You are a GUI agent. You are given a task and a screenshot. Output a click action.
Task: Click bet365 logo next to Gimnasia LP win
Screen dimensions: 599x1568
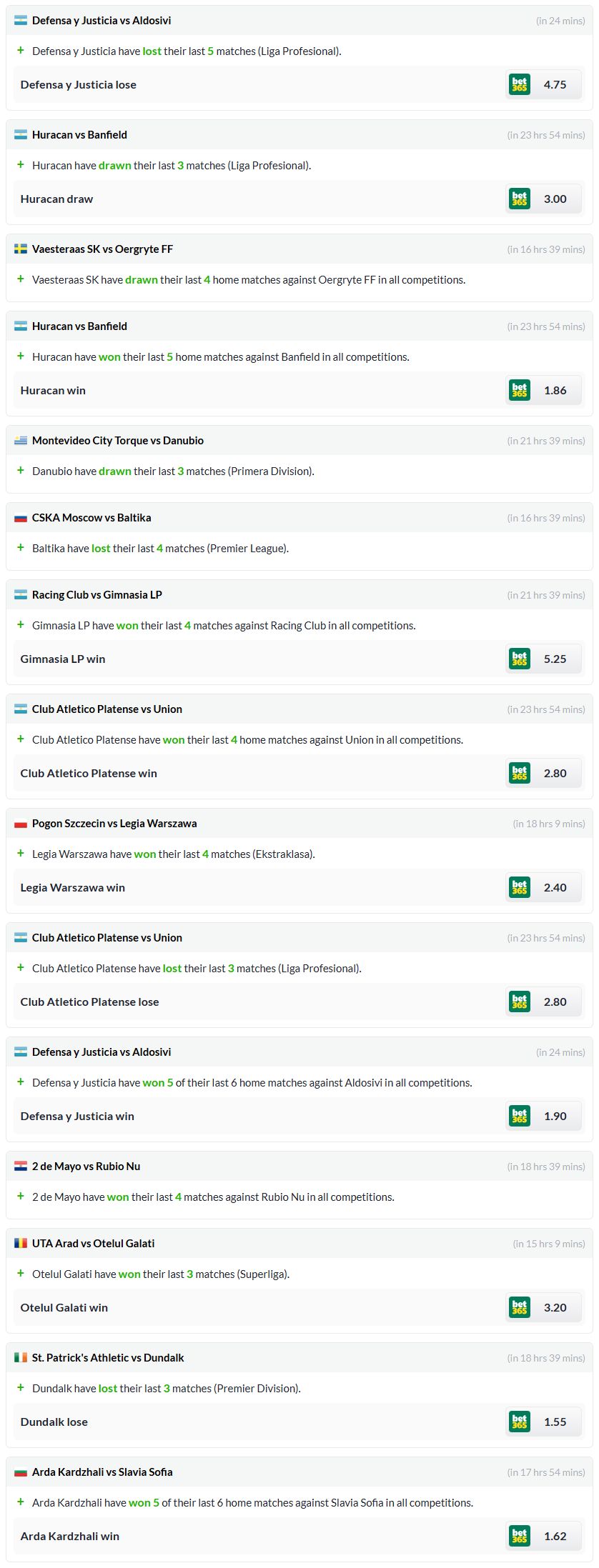coord(520,659)
